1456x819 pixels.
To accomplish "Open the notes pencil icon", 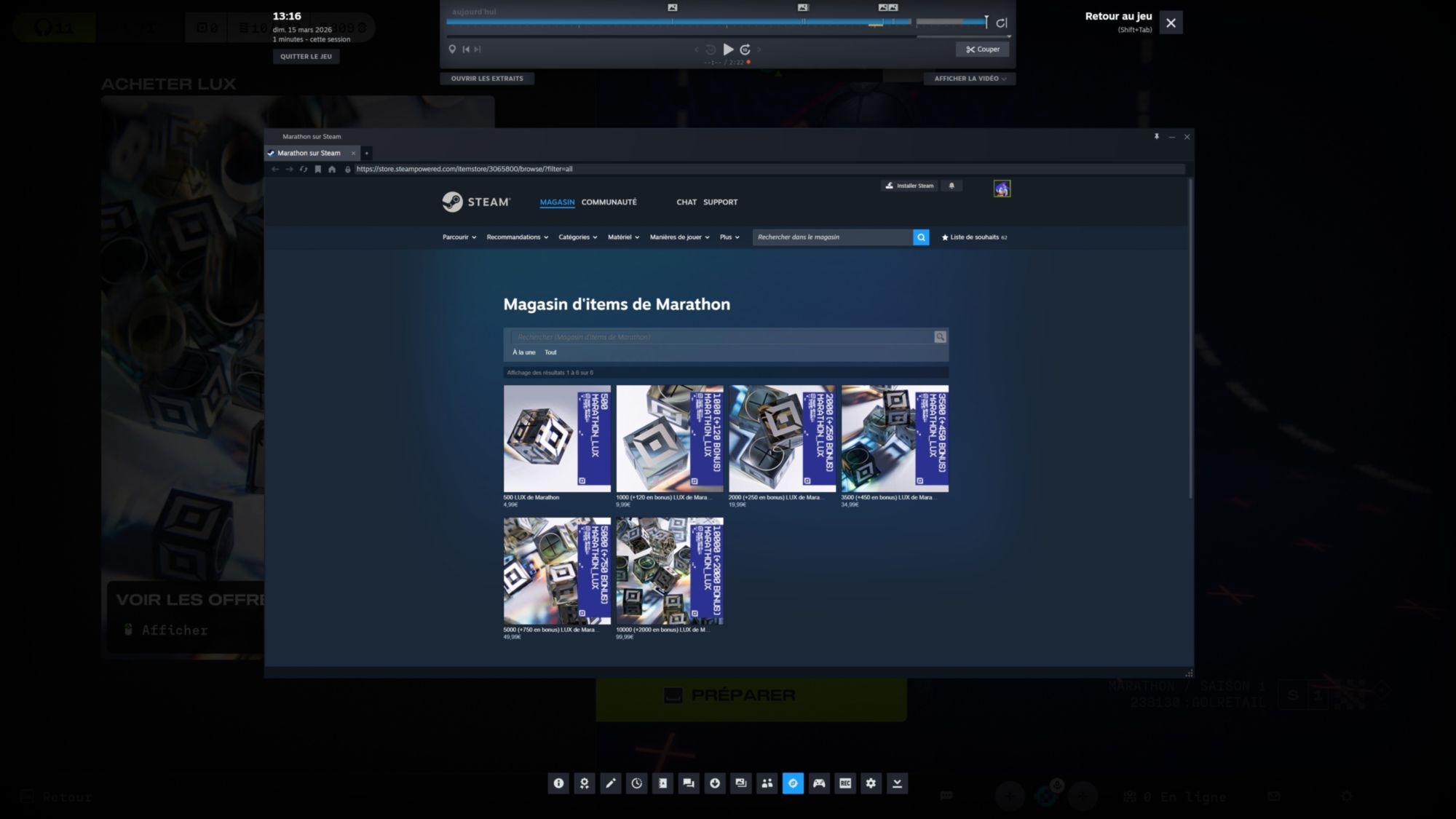I will 610,783.
